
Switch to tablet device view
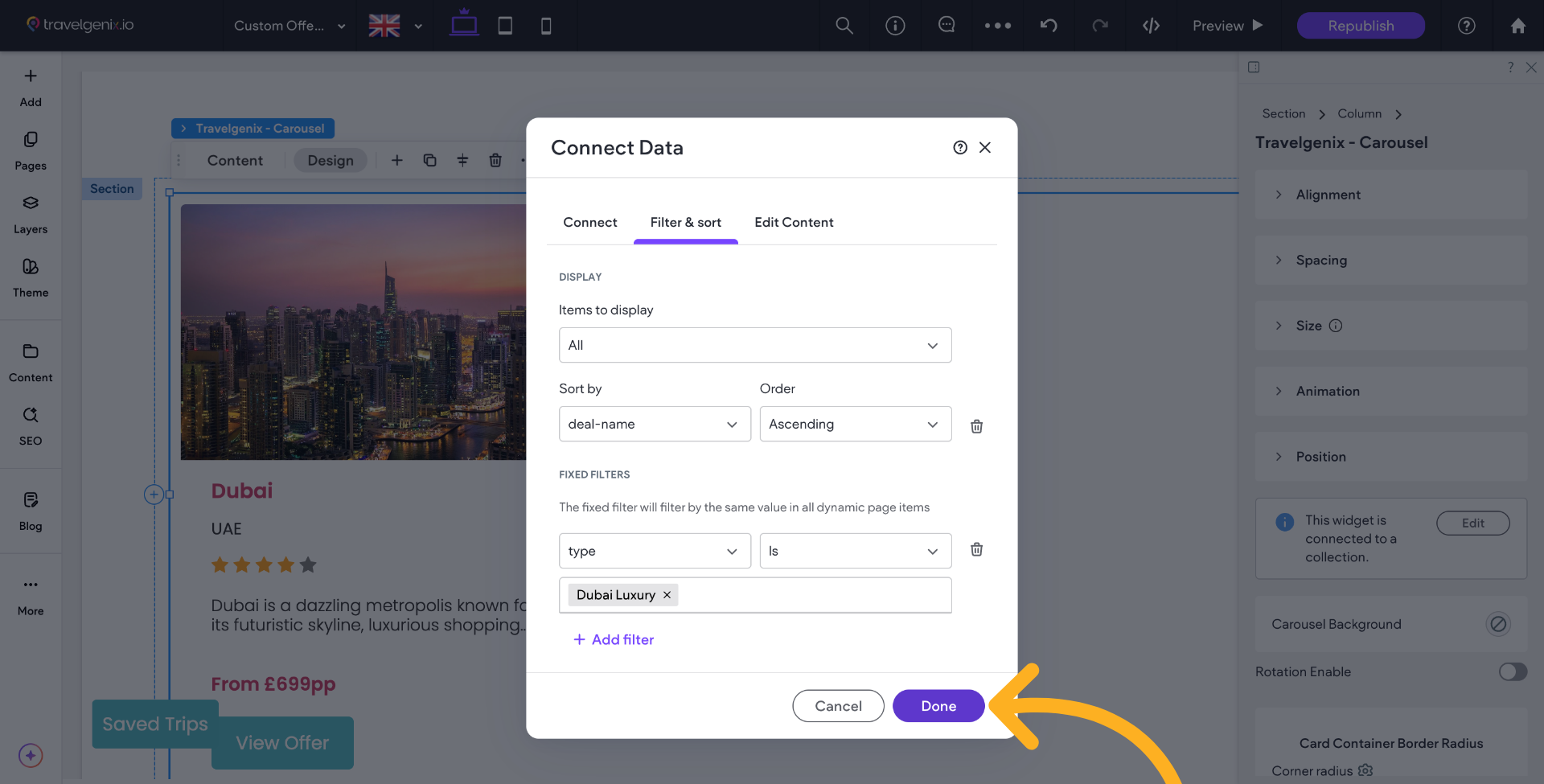click(505, 26)
